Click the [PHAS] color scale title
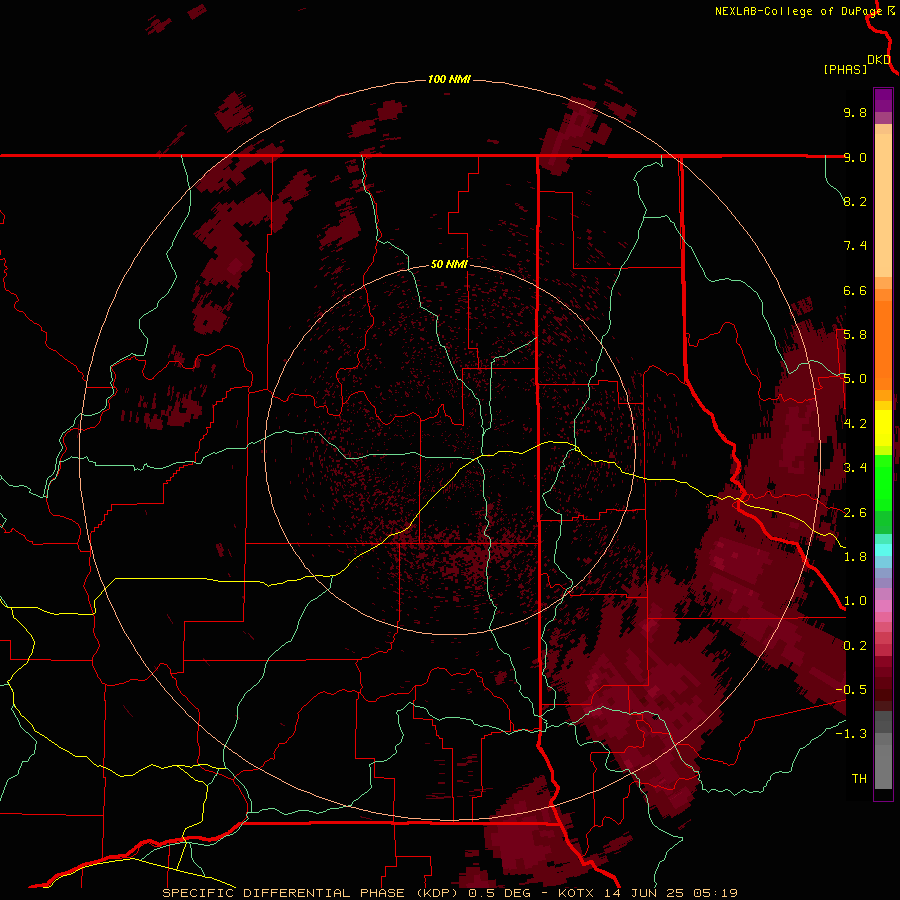900x900 pixels. click(845, 69)
